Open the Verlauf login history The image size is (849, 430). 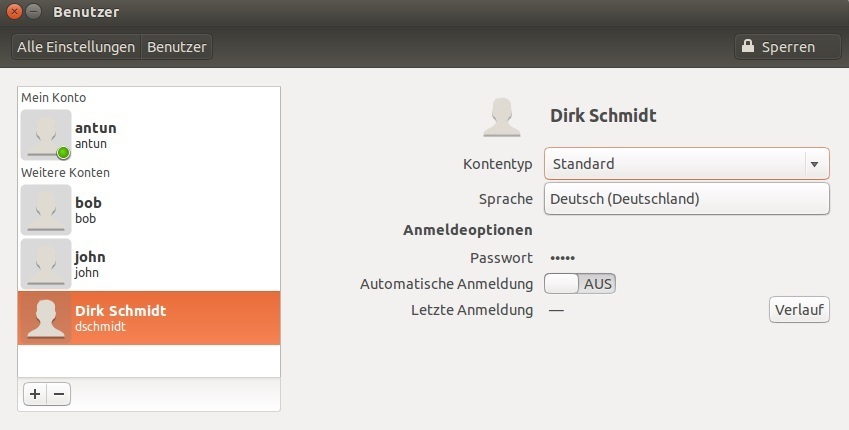tap(799, 310)
